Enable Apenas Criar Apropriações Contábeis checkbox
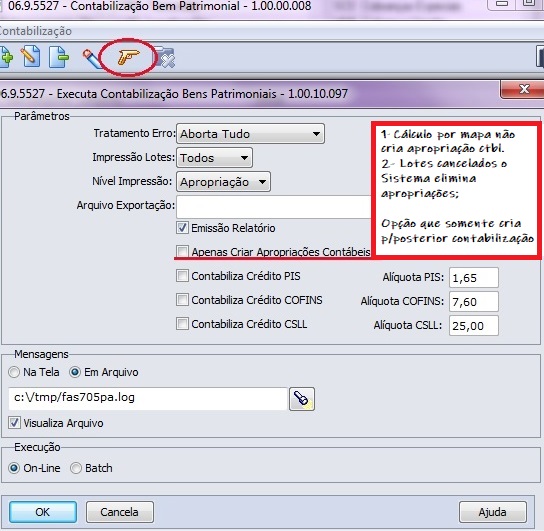The height and width of the screenshot is (531, 544). click(182, 251)
